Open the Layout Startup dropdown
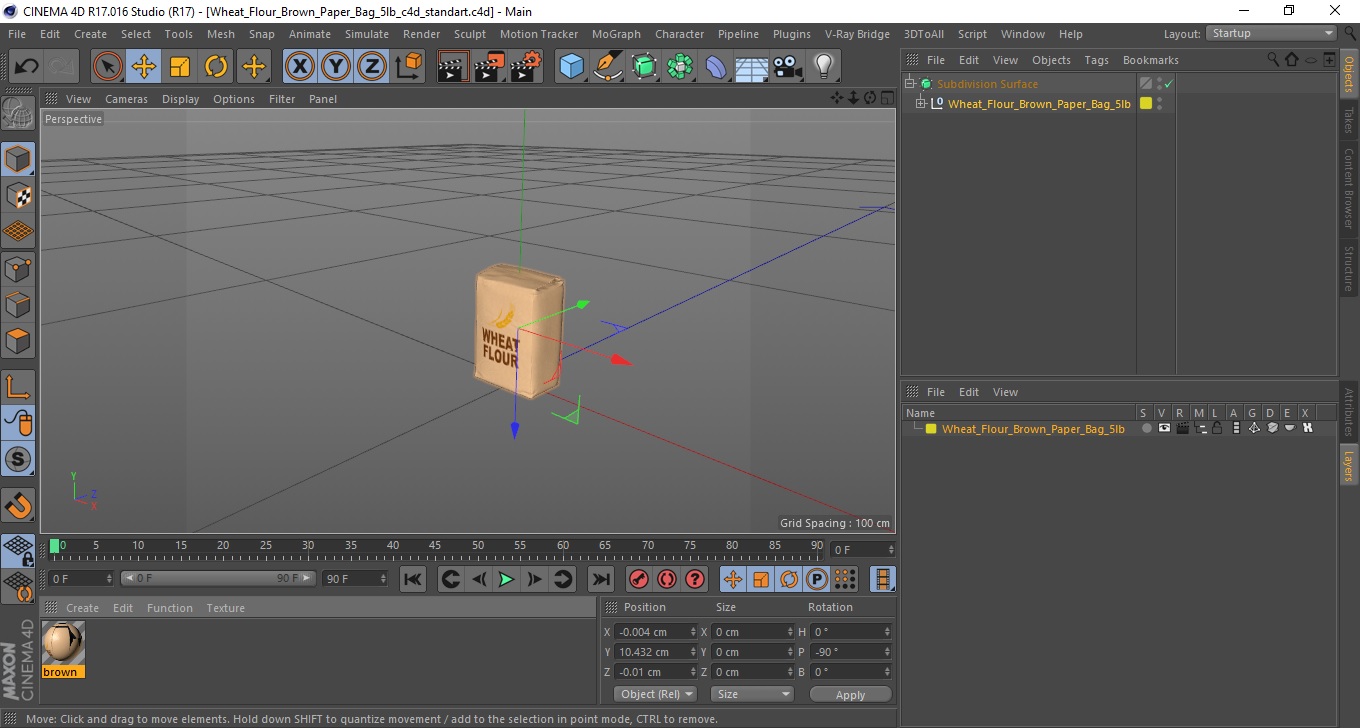Viewport: 1360px width, 728px height. (1272, 33)
